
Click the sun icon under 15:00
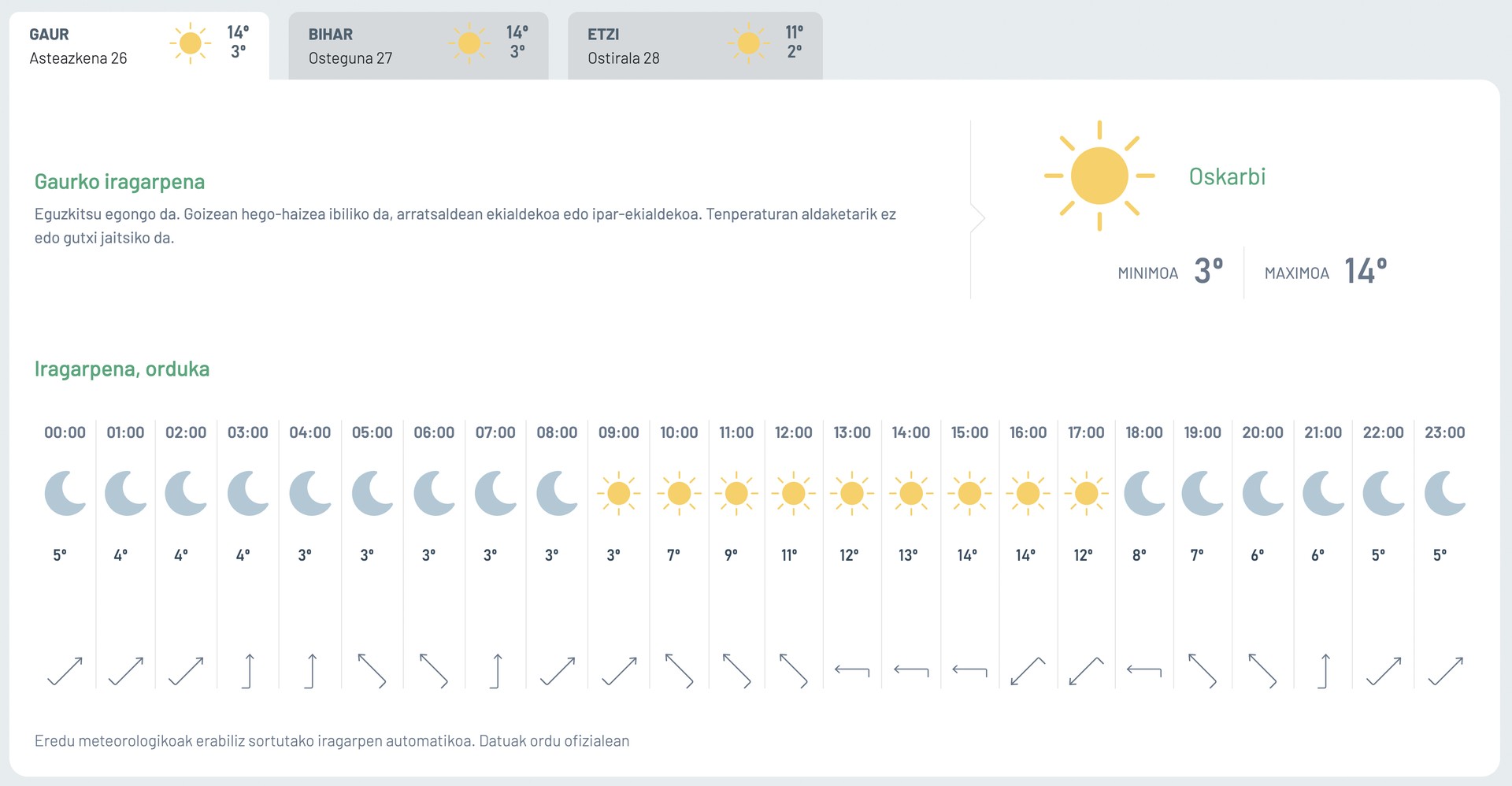pyautogui.click(x=969, y=493)
